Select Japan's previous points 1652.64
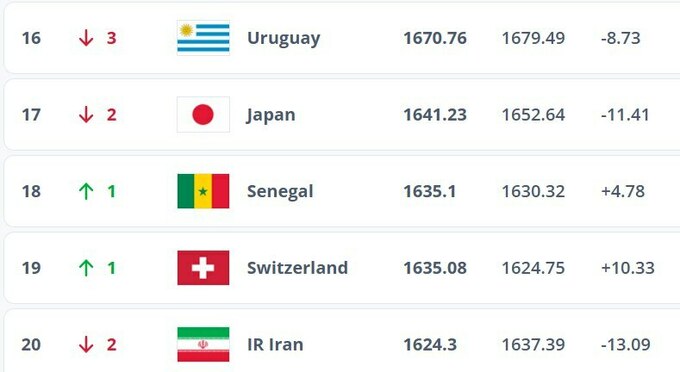Viewport: 680px width, 372px height. click(533, 115)
